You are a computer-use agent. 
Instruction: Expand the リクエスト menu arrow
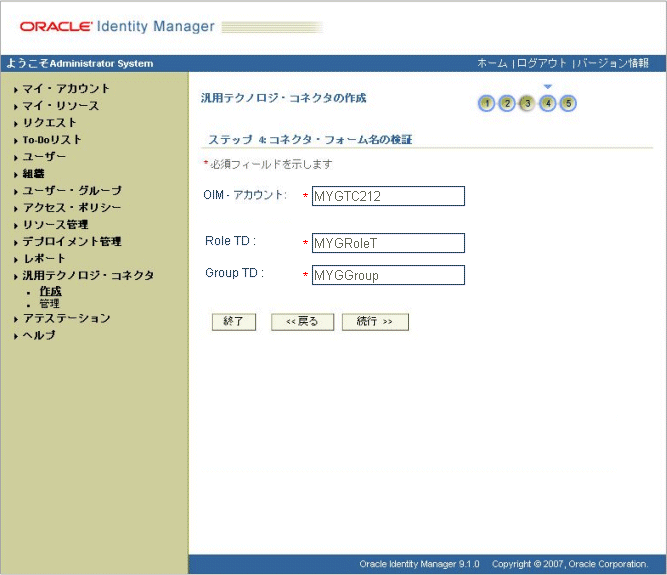(16, 124)
